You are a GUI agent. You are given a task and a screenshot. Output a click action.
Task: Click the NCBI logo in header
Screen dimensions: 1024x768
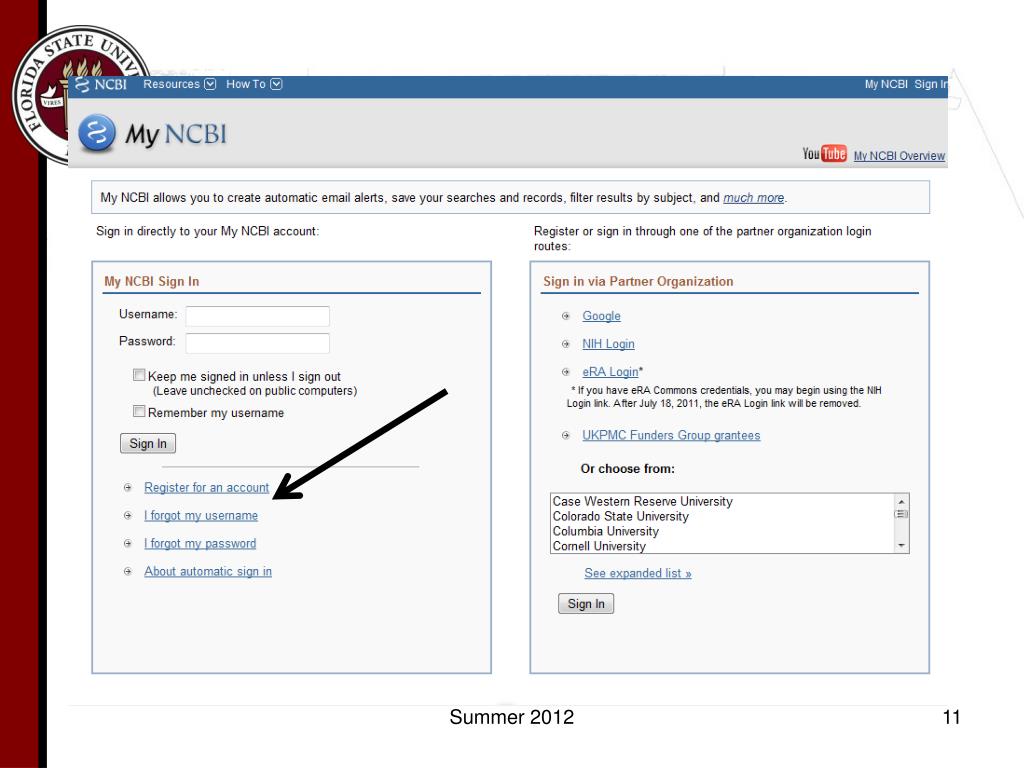pos(101,84)
